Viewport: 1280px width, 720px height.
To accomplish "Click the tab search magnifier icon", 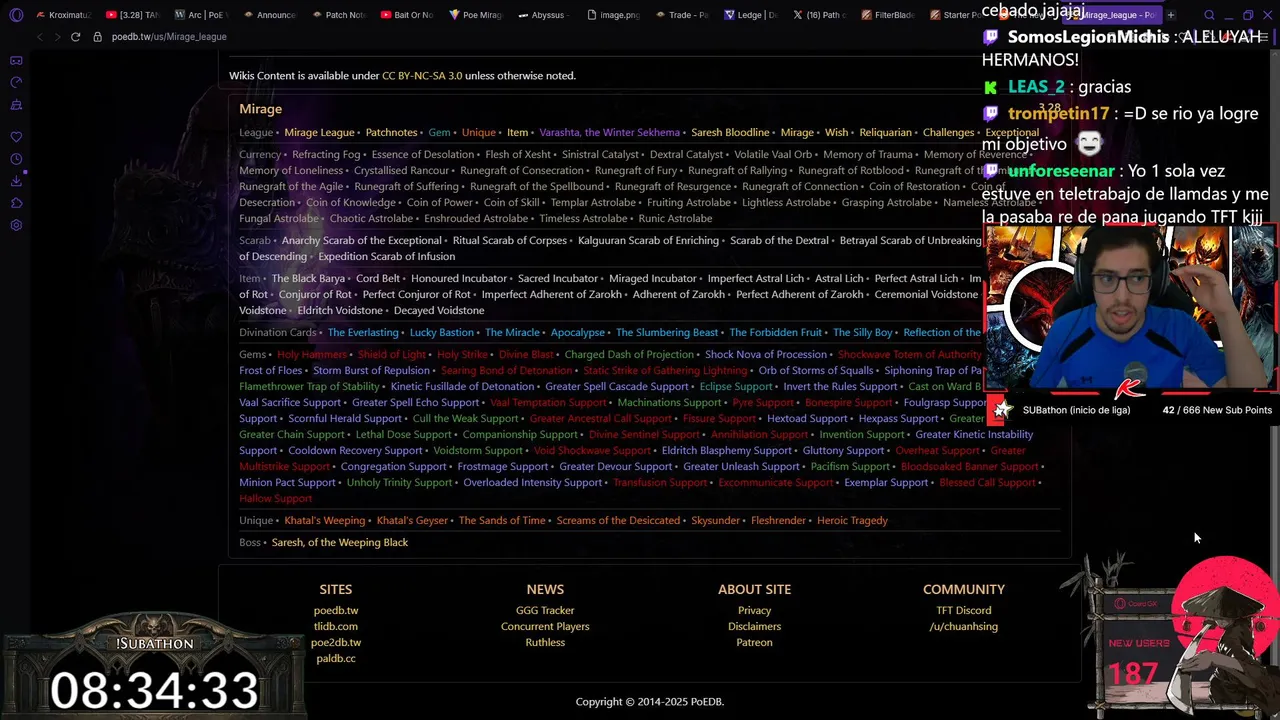I will coord(1209,15).
